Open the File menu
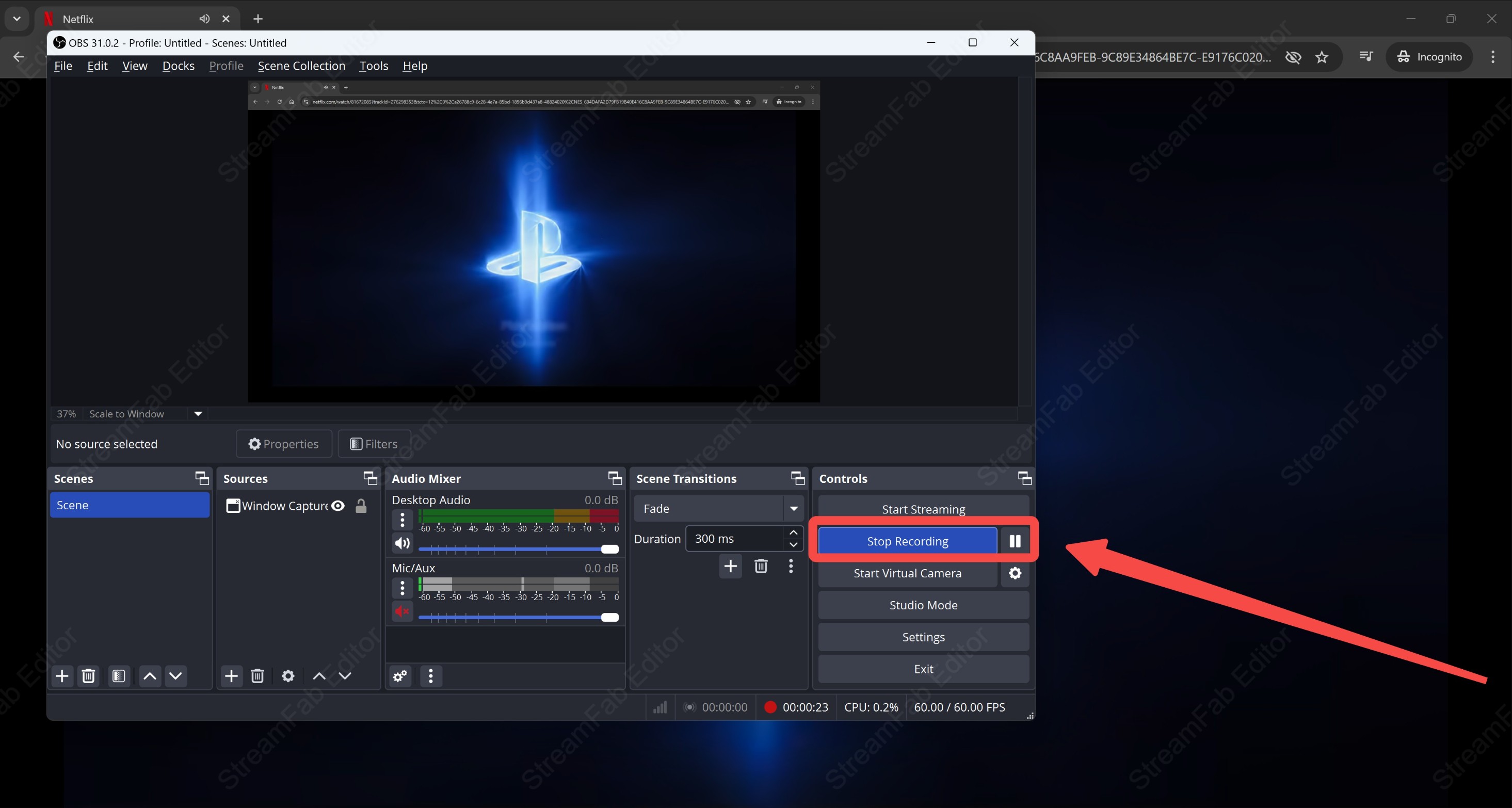Screen dimensions: 1512x808 click(63, 66)
